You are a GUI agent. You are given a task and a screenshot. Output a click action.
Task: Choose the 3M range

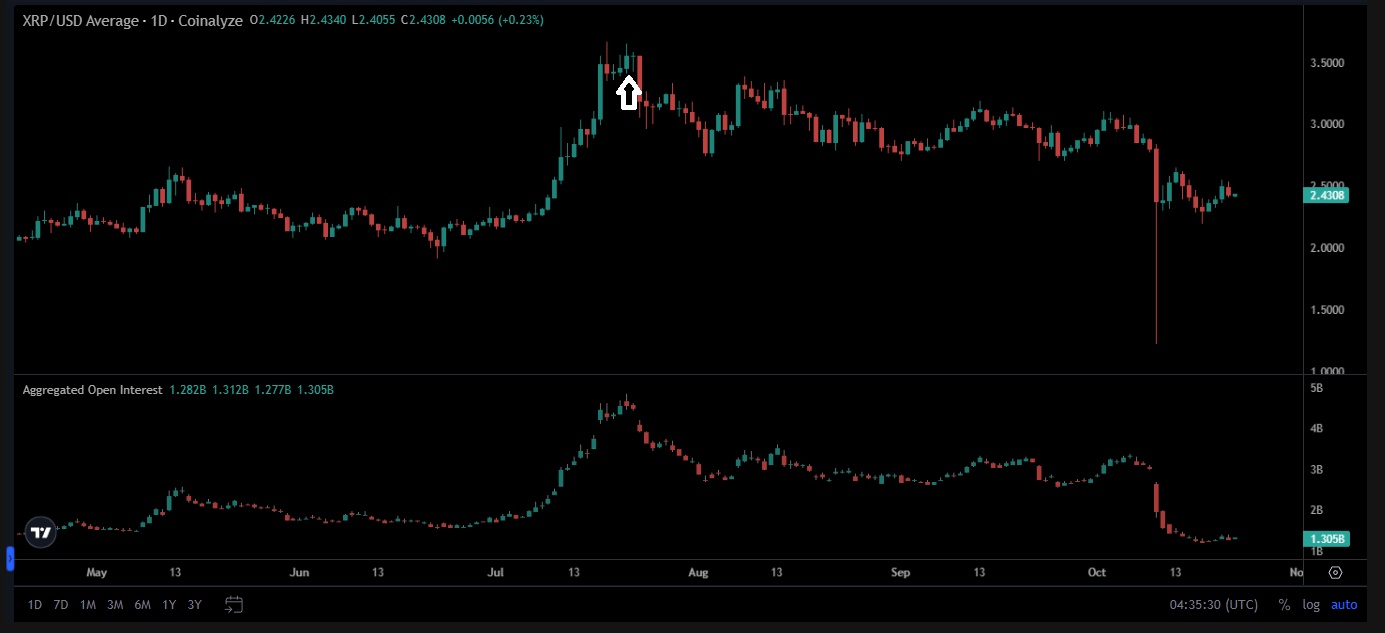[114, 605]
